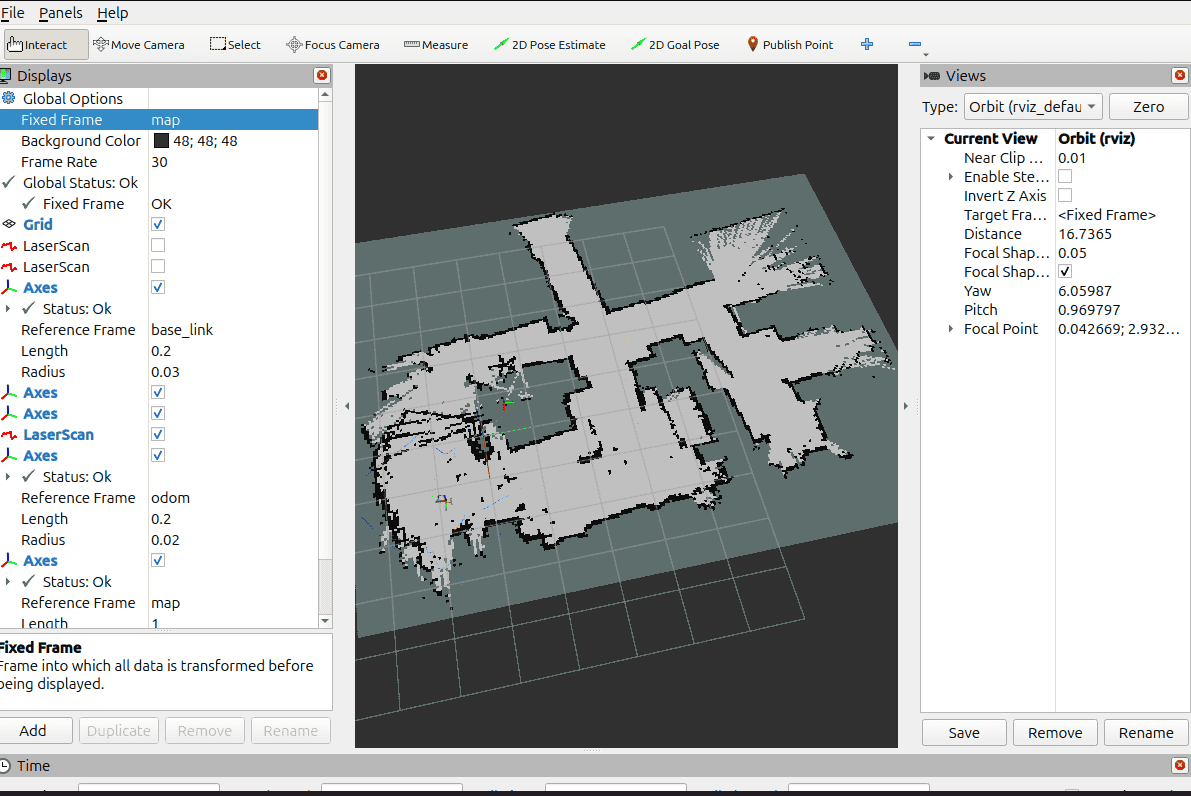The image size is (1191, 796).
Task: Uncheck the Grid display checkbox
Action: tap(158, 225)
